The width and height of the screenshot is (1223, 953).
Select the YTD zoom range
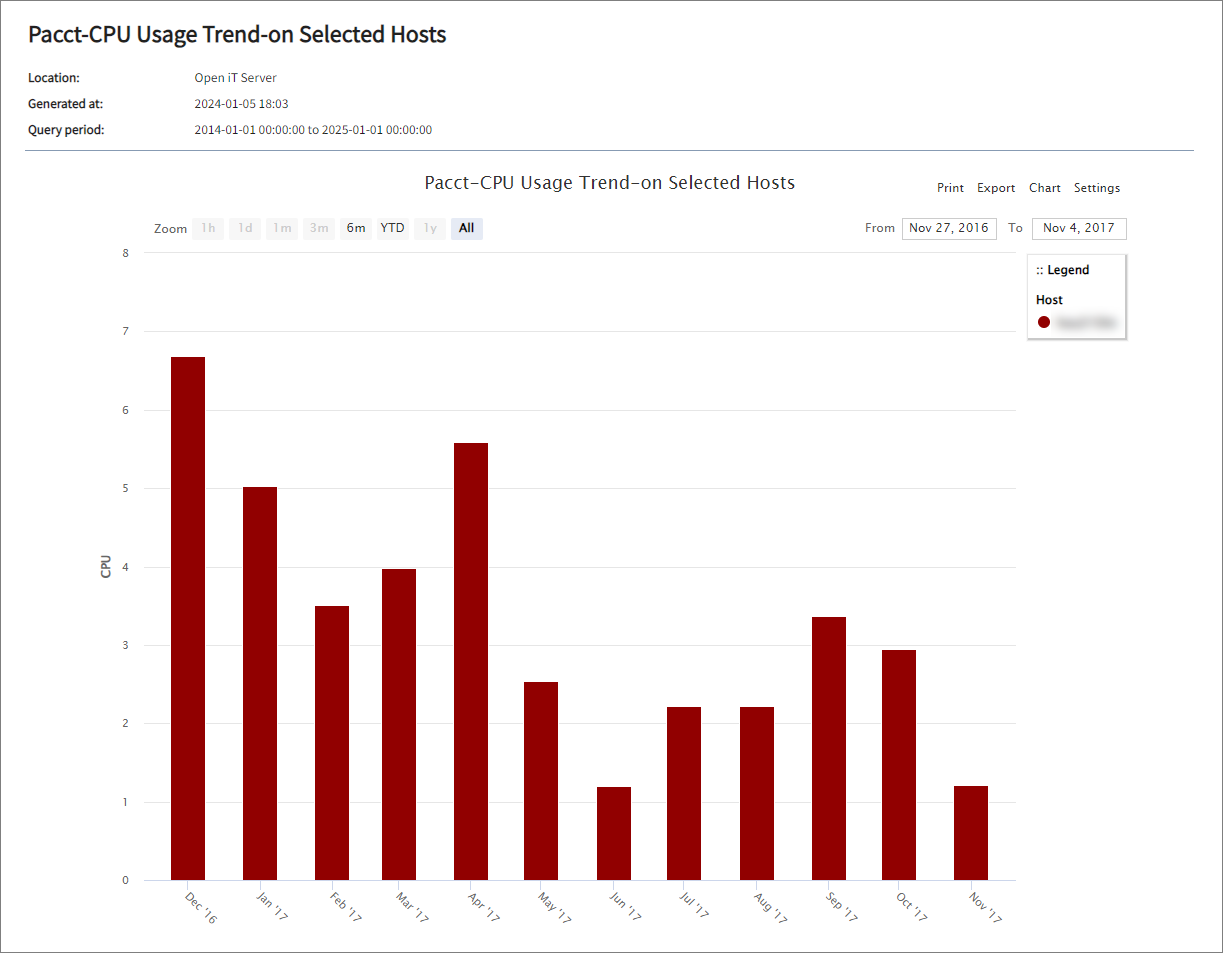click(x=392, y=228)
